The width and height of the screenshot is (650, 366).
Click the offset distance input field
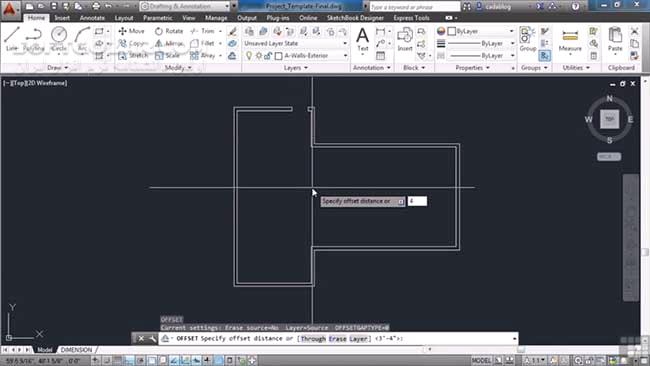pos(417,201)
